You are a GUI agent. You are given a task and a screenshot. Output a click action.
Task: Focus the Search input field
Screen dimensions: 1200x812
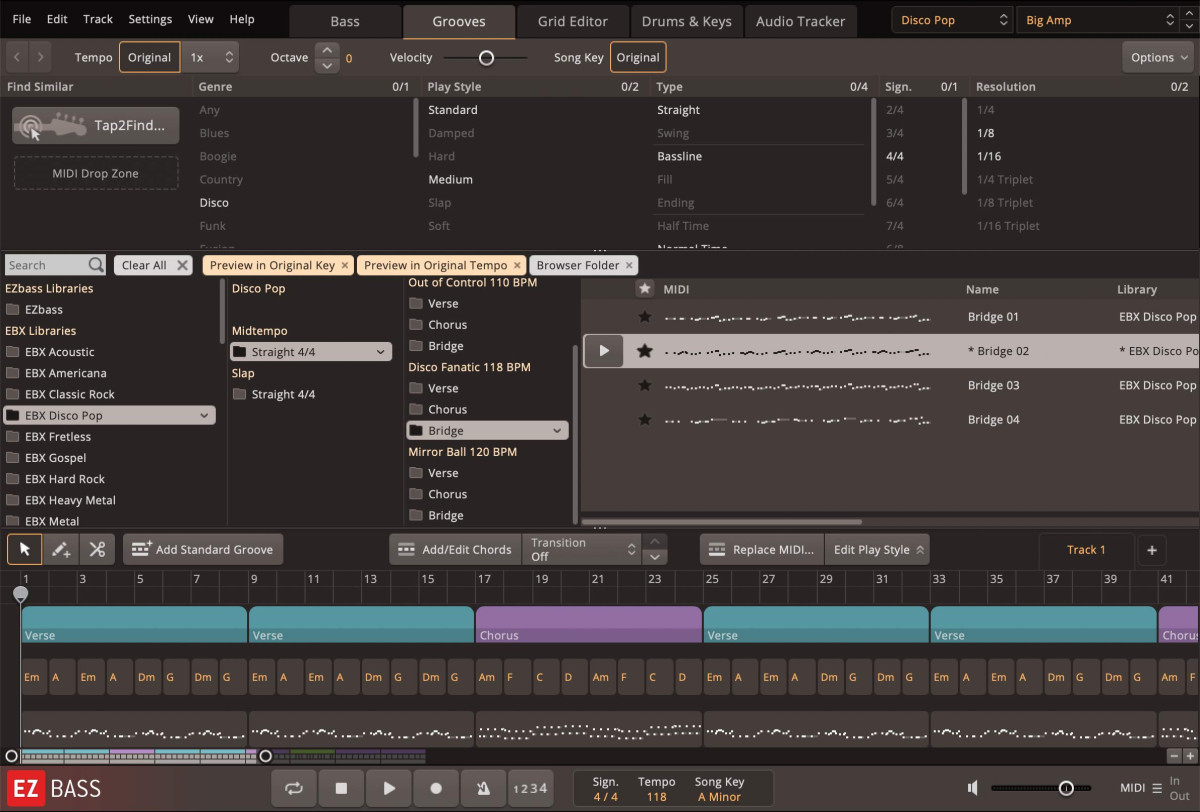(47, 265)
